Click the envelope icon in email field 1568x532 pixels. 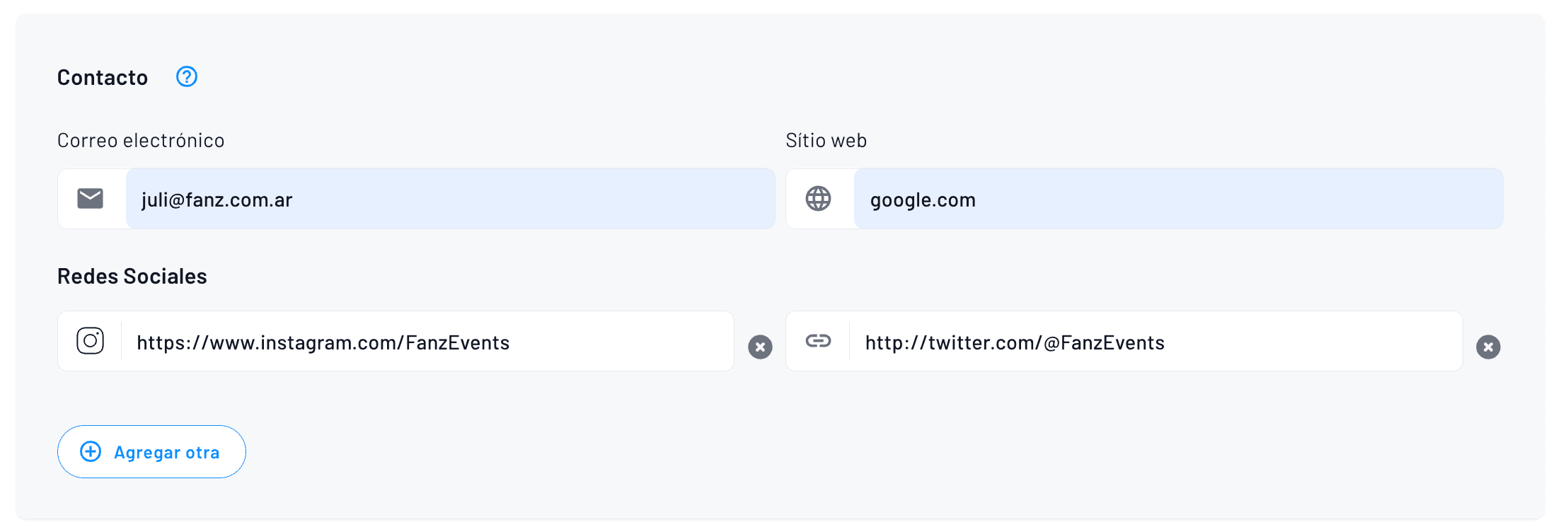[x=91, y=199]
